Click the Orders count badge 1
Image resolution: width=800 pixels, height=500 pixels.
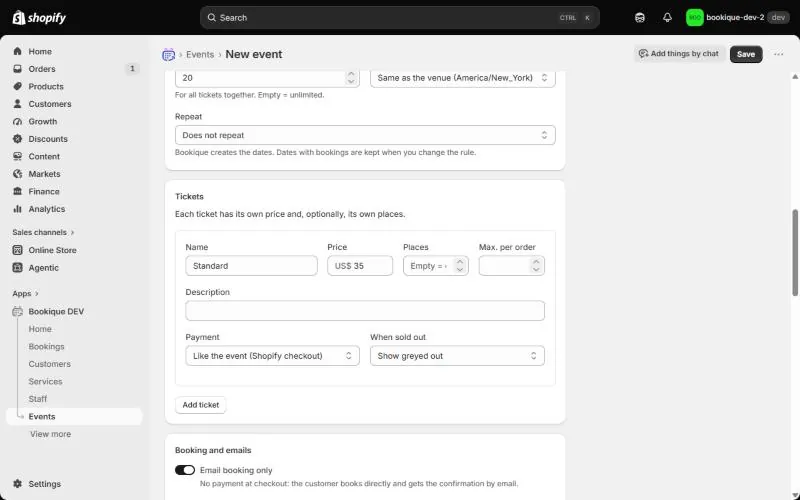point(132,68)
